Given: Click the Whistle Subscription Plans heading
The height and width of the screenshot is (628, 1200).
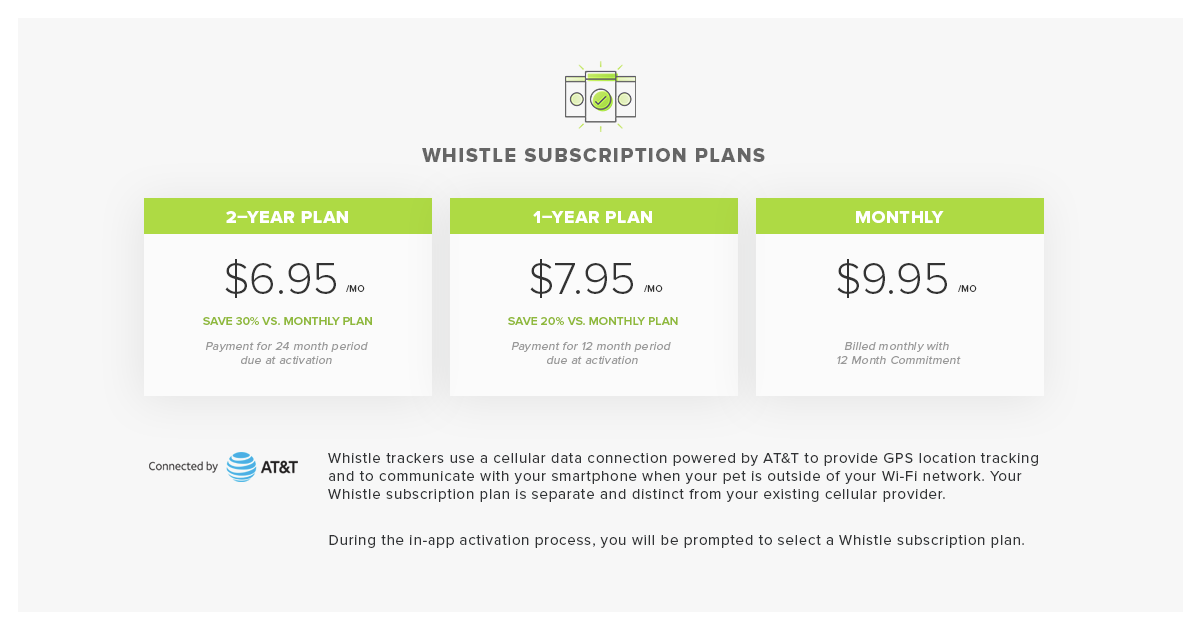Looking at the screenshot, I should tap(593, 156).
